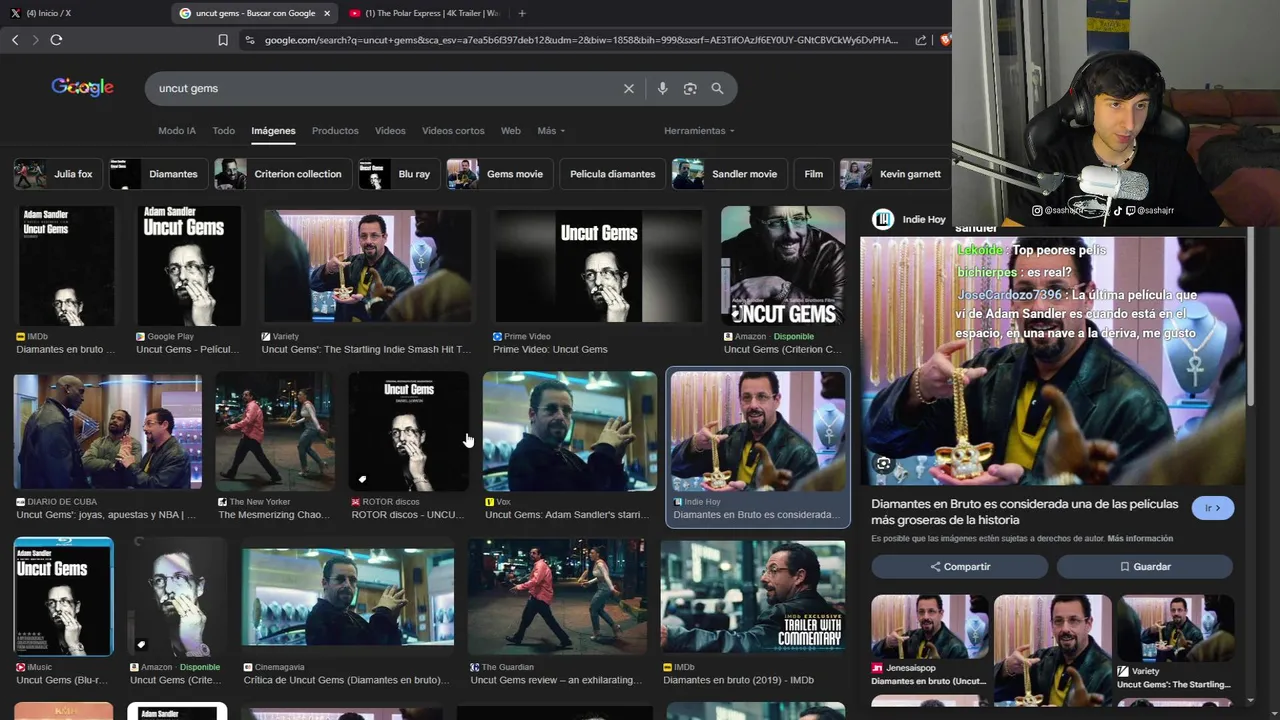Search inside image with the lens icon on preview
The image size is (1280, 720).
884,464
